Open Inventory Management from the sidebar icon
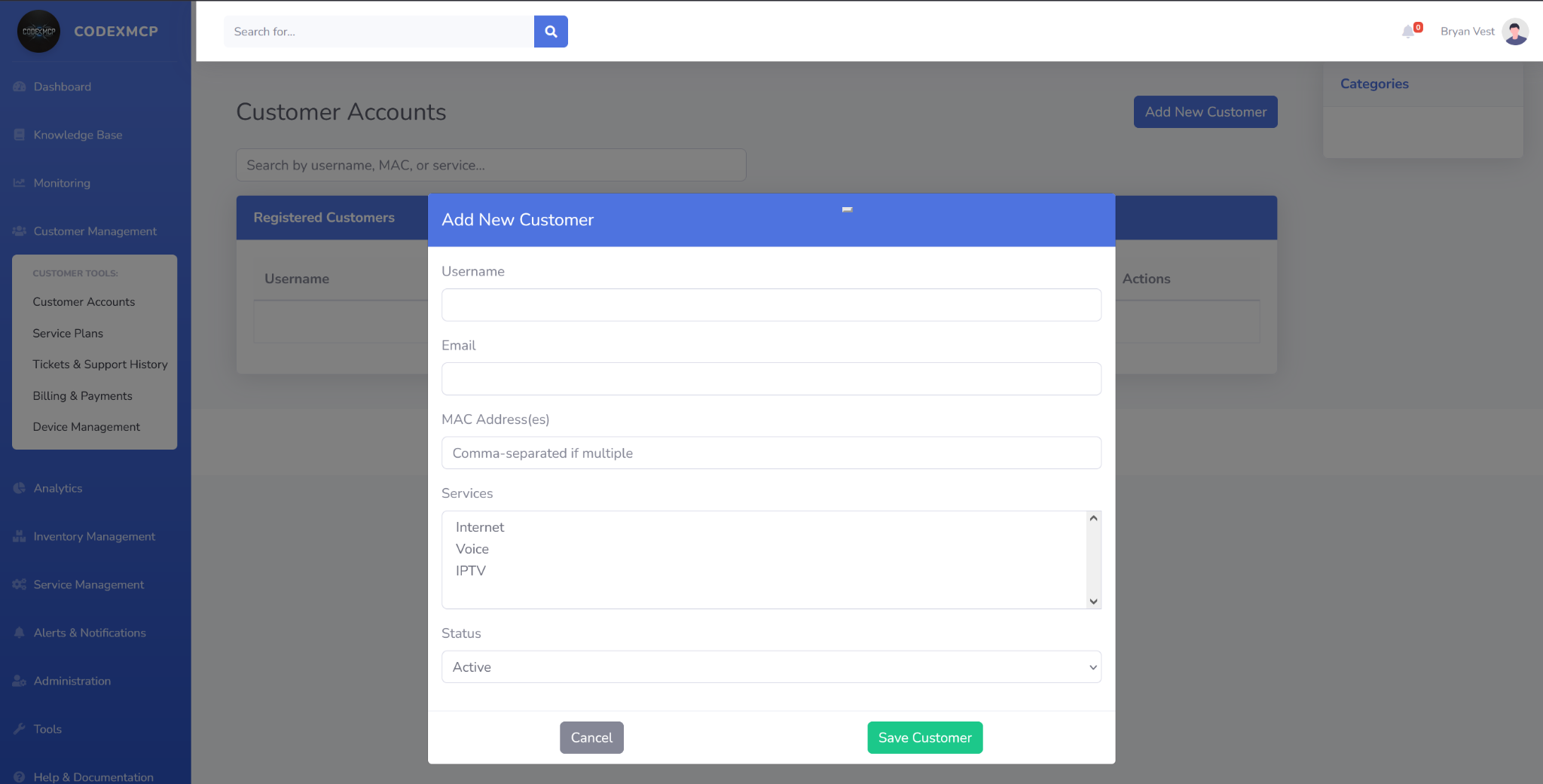Image resolution: width=1543 pixels, height=784 pixels. pyautogui.click(x=19, y=536)
